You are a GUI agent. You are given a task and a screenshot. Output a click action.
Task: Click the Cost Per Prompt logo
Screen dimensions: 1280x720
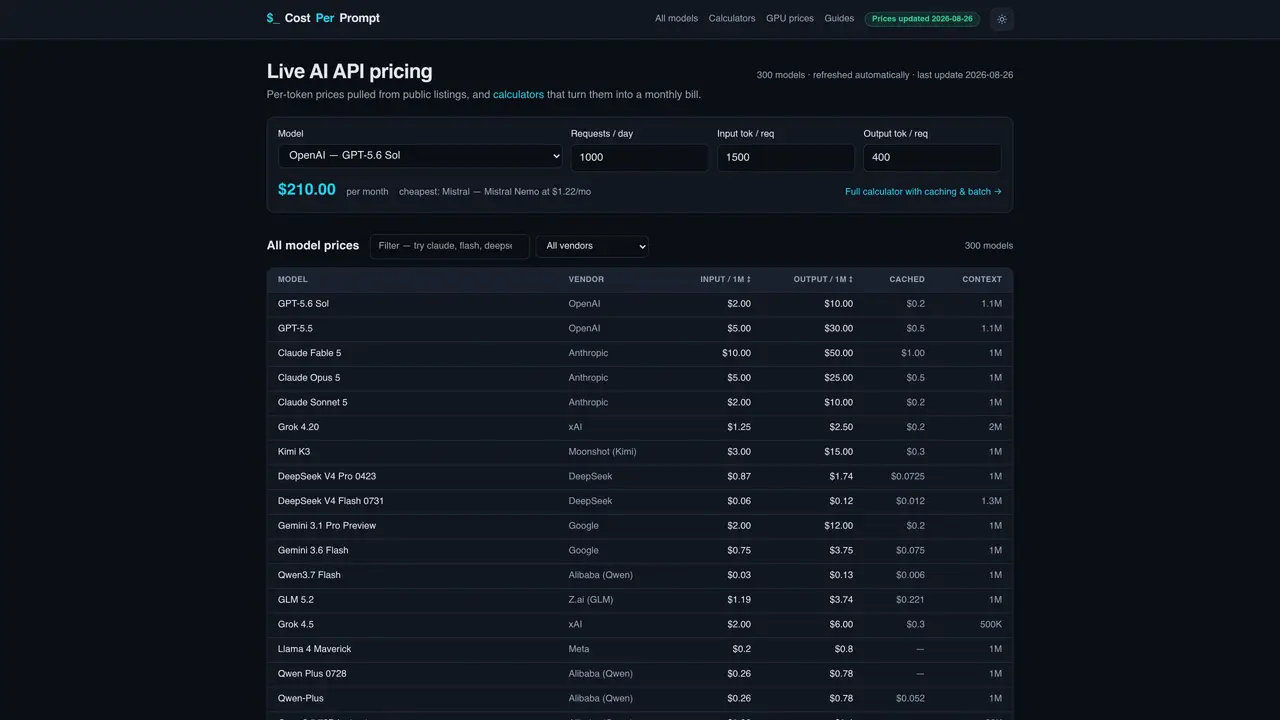click(x=323, y=18)
